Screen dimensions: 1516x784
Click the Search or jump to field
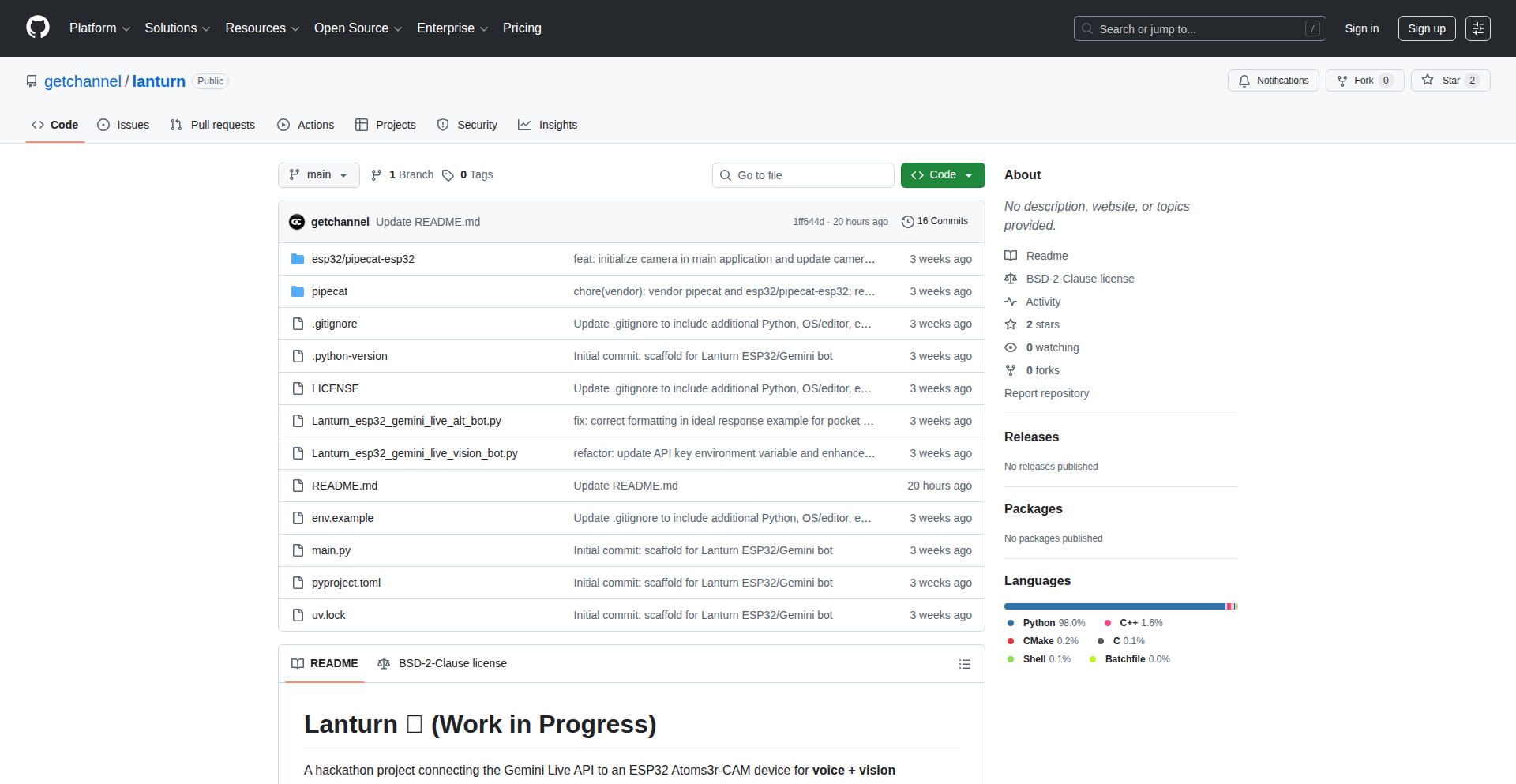click(x=1199, y=28)
